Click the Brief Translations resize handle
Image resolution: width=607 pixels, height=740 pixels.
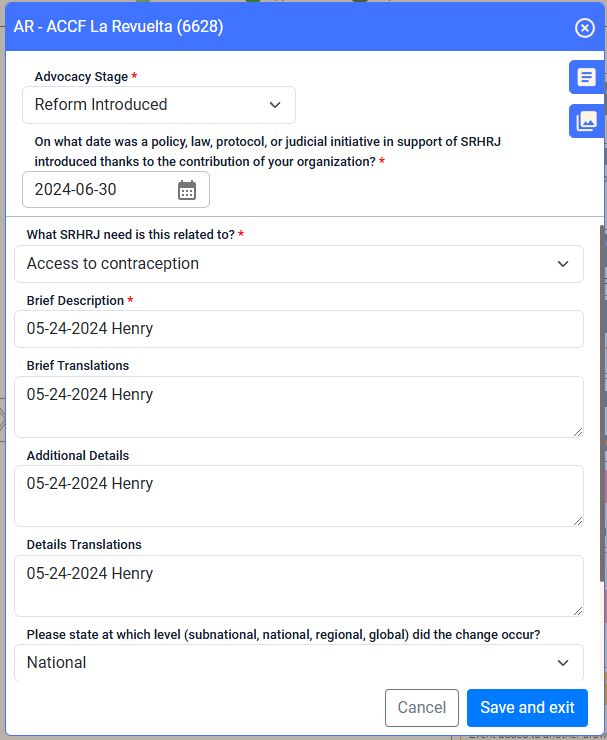point(578,432)
